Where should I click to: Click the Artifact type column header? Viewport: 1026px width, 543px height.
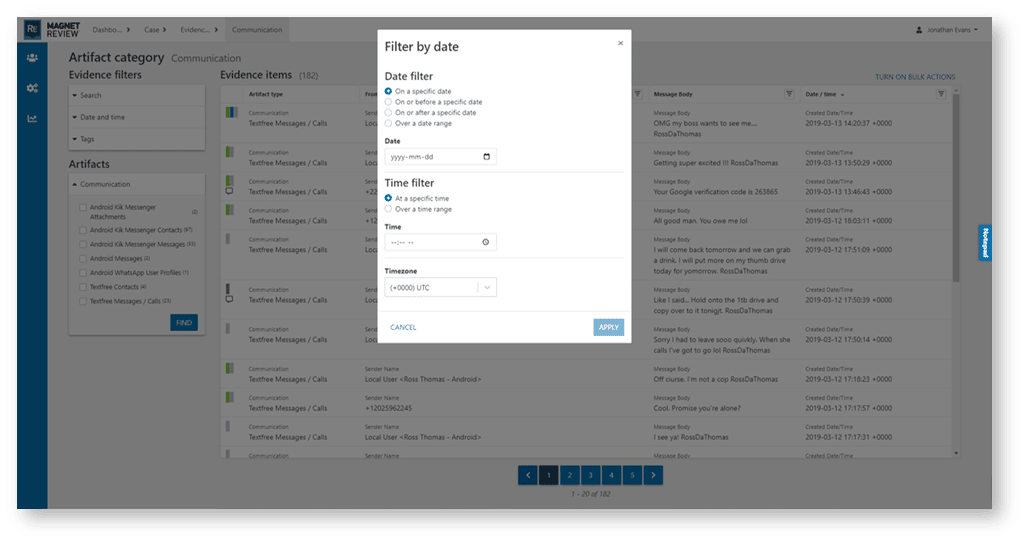pyautogui.click(x=266, y=94)
